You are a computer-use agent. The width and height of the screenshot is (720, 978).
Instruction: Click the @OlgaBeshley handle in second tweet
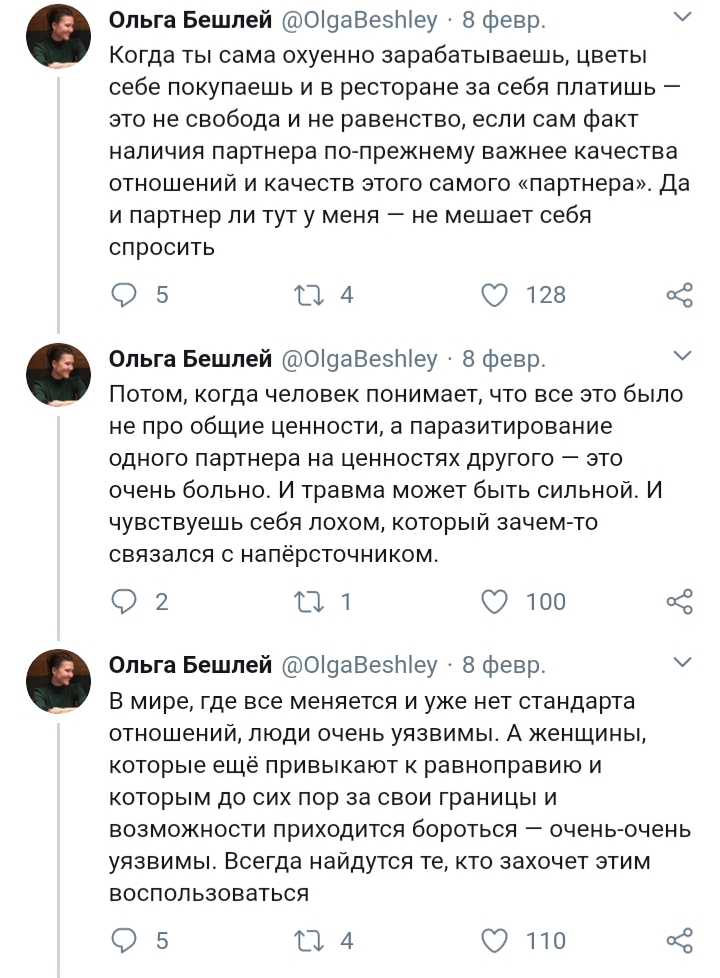[359, 359]
